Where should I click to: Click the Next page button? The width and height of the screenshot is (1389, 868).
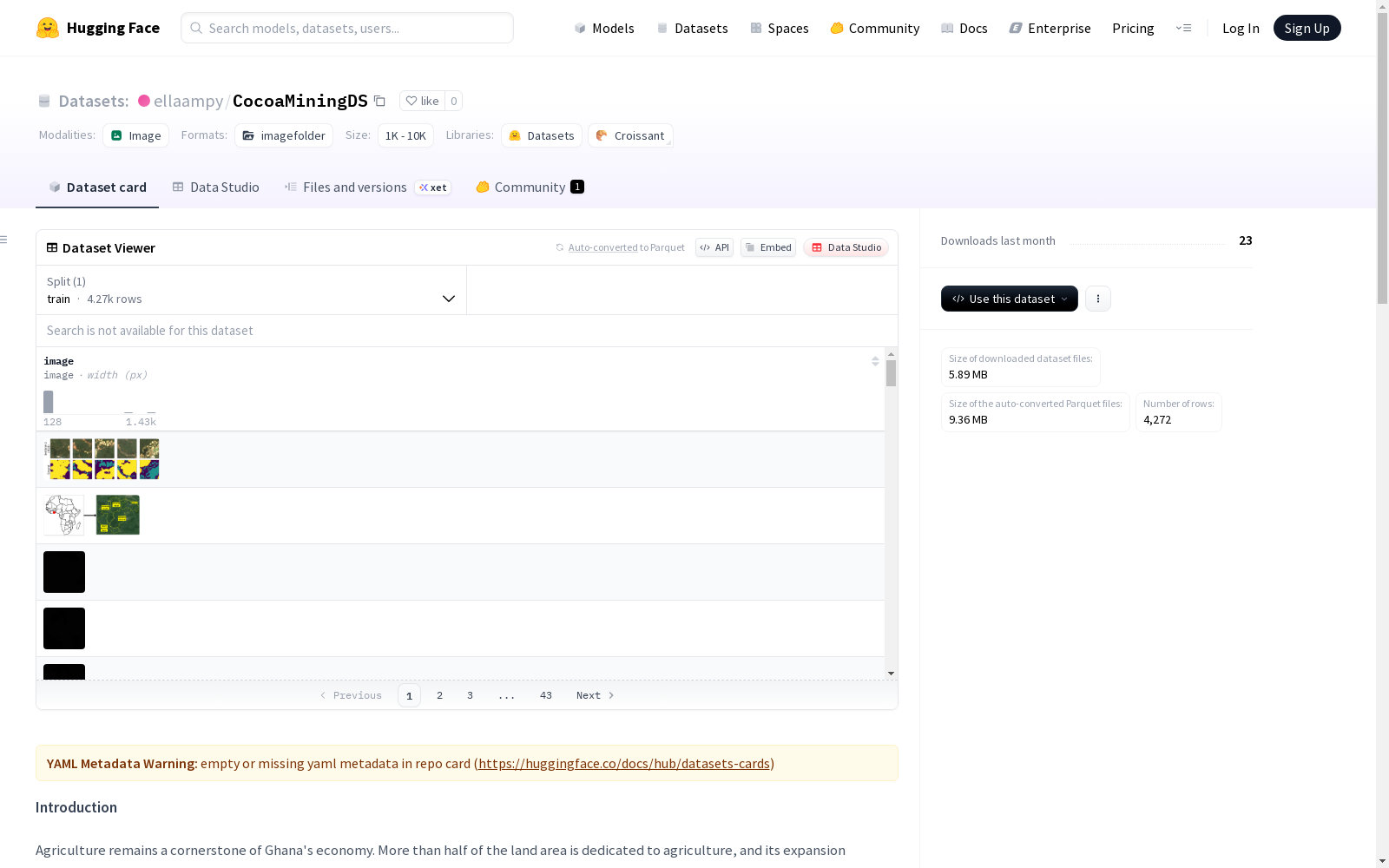coord(596,695)
